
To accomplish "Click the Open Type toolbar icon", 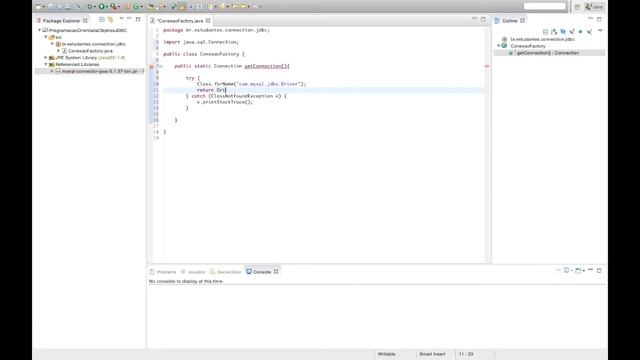I will tap(150, 7).
